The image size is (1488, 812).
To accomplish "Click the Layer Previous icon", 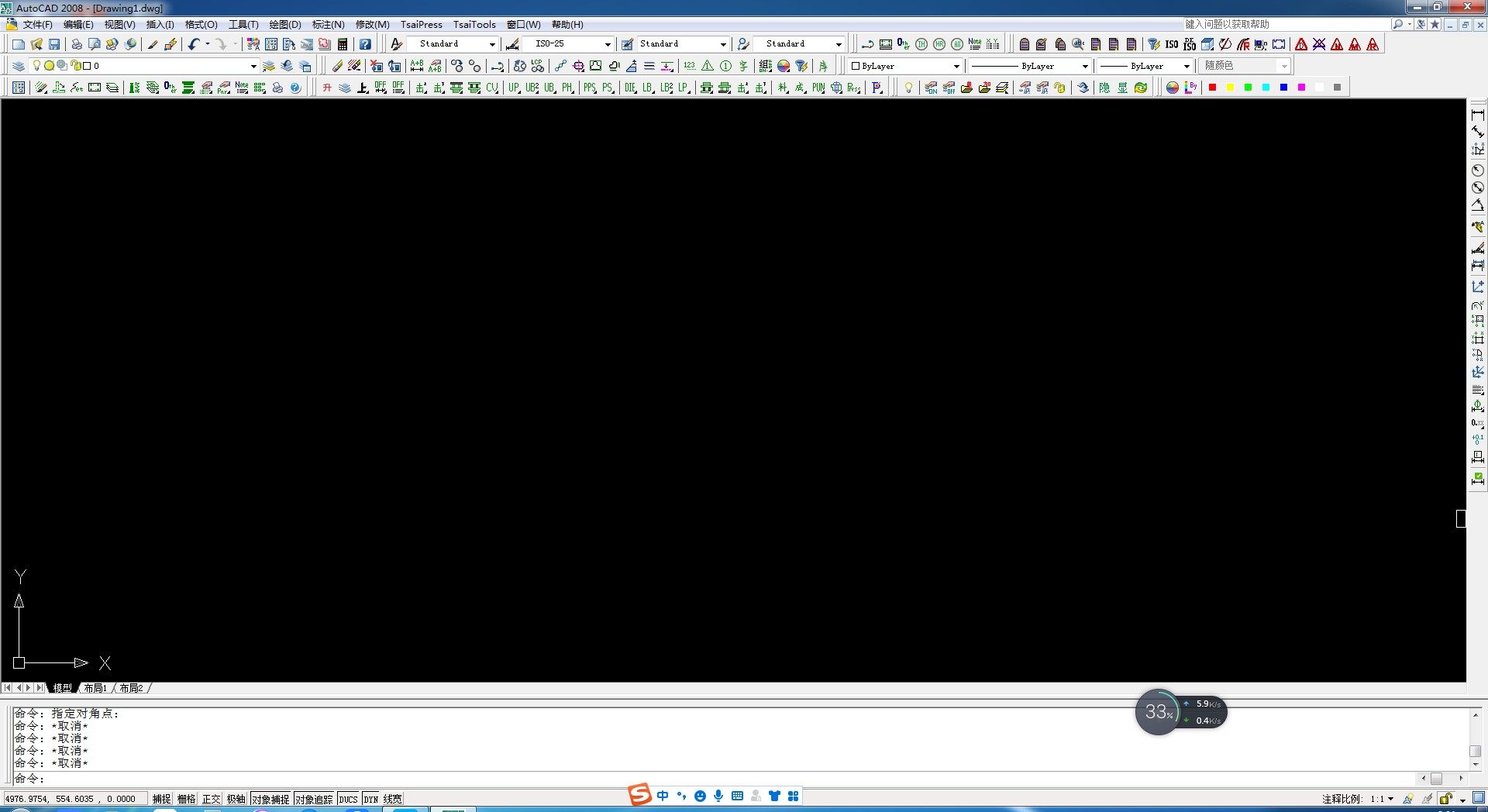I will coord(287,66).
